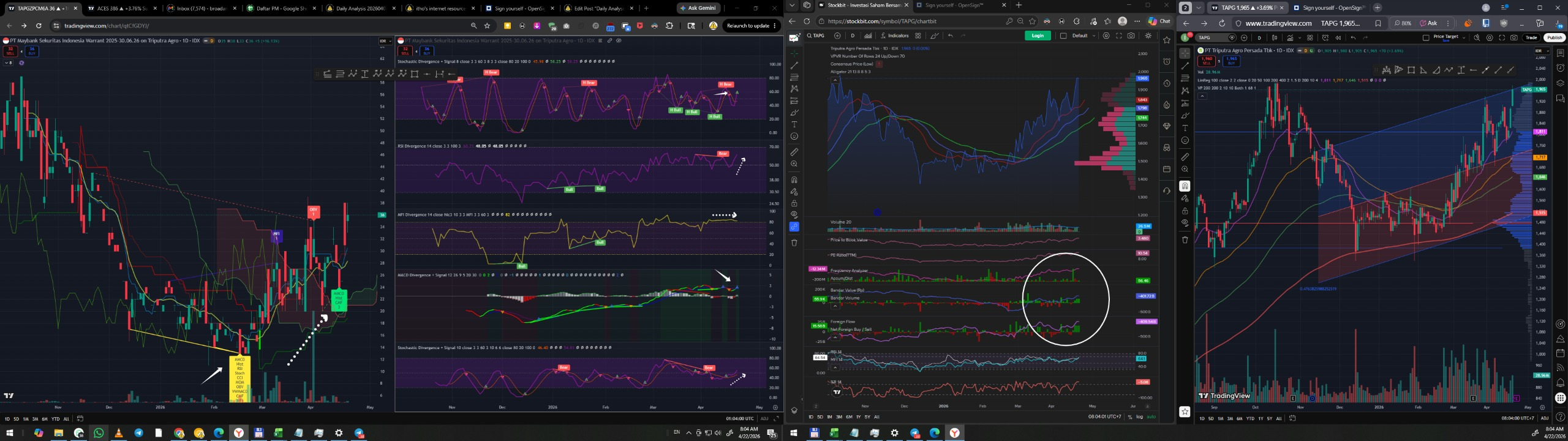The height and width of the screenshot is (441, 1568).
Task: Switch to the ACES 386 browser tab
Action: 116,9
